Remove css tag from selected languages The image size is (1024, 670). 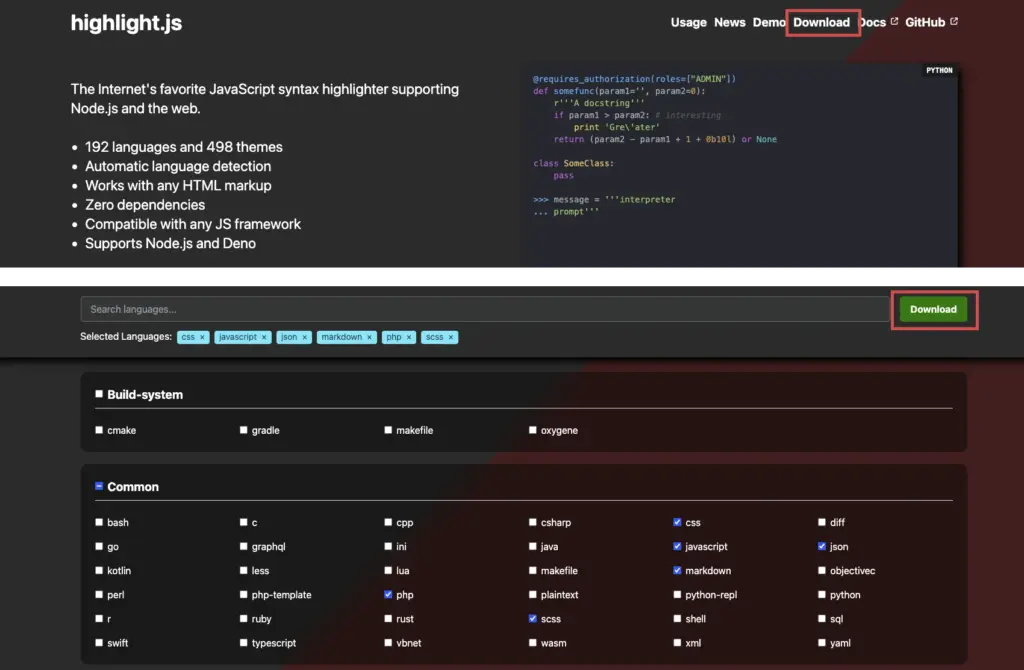pyautogui.click(x=202, y=337)
